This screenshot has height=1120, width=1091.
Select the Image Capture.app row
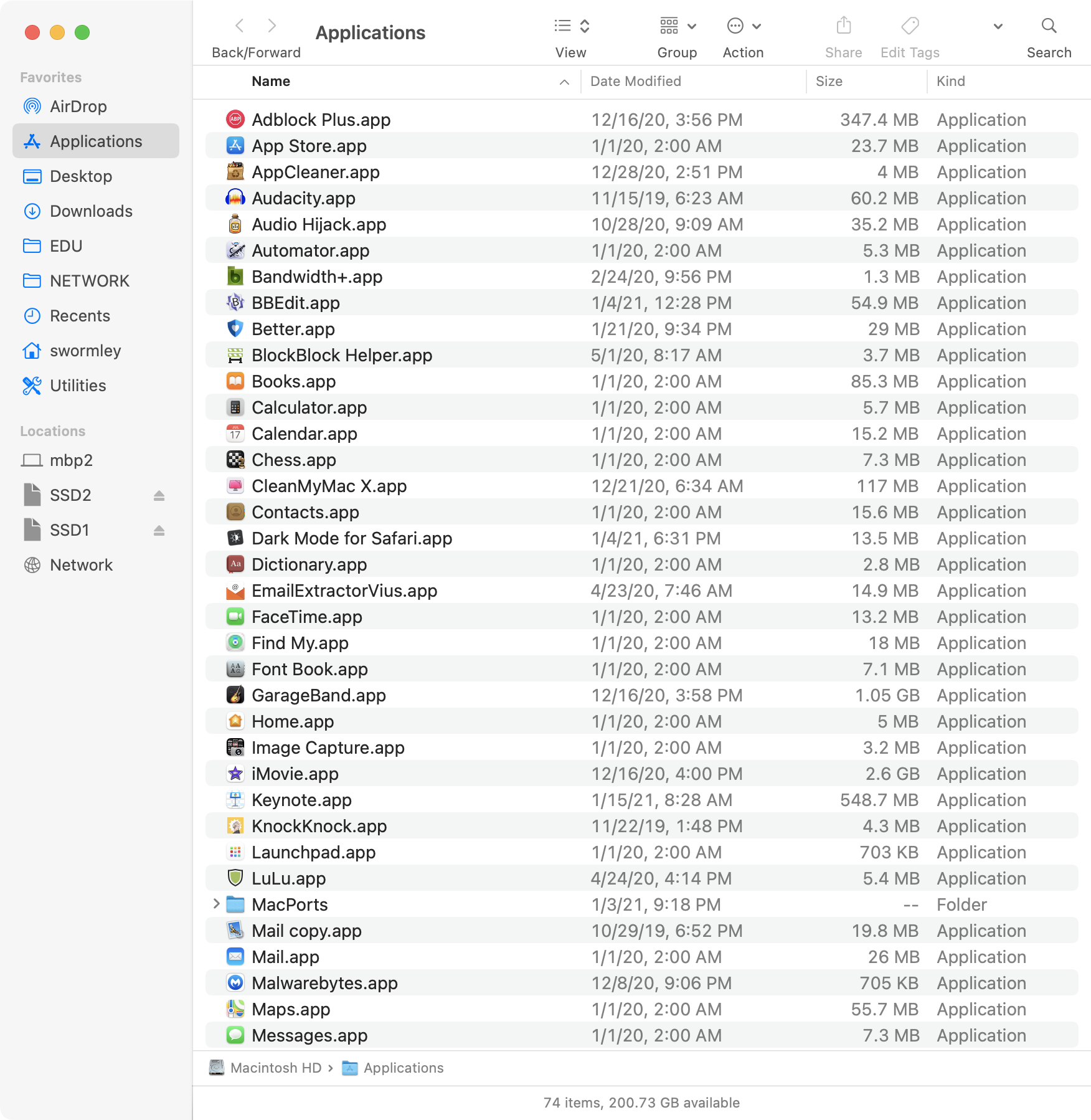click(x=642, y=747)
